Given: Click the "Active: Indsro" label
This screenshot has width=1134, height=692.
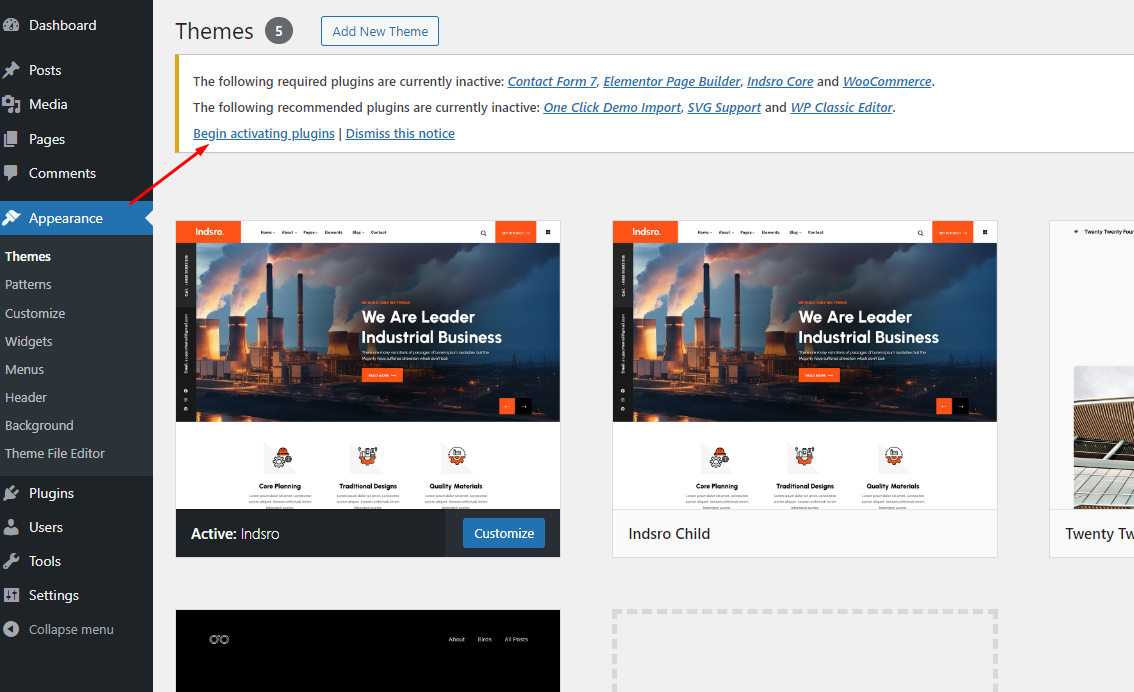Looking at the screenshot, I should coord(235,534).
